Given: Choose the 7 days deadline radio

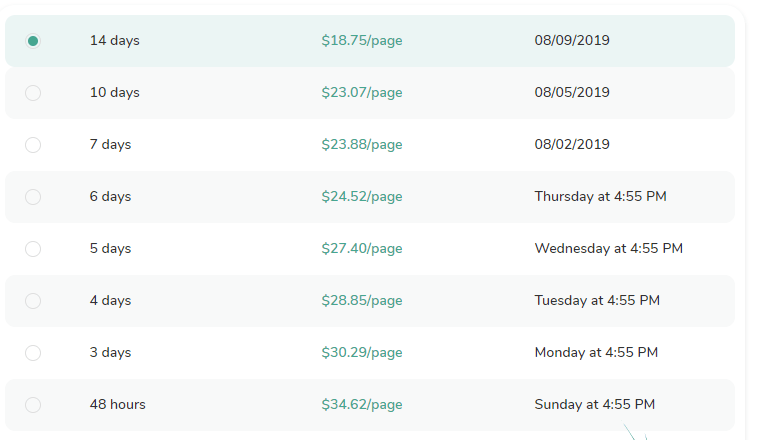Looking at the screenshot, I should pos(33,145).
